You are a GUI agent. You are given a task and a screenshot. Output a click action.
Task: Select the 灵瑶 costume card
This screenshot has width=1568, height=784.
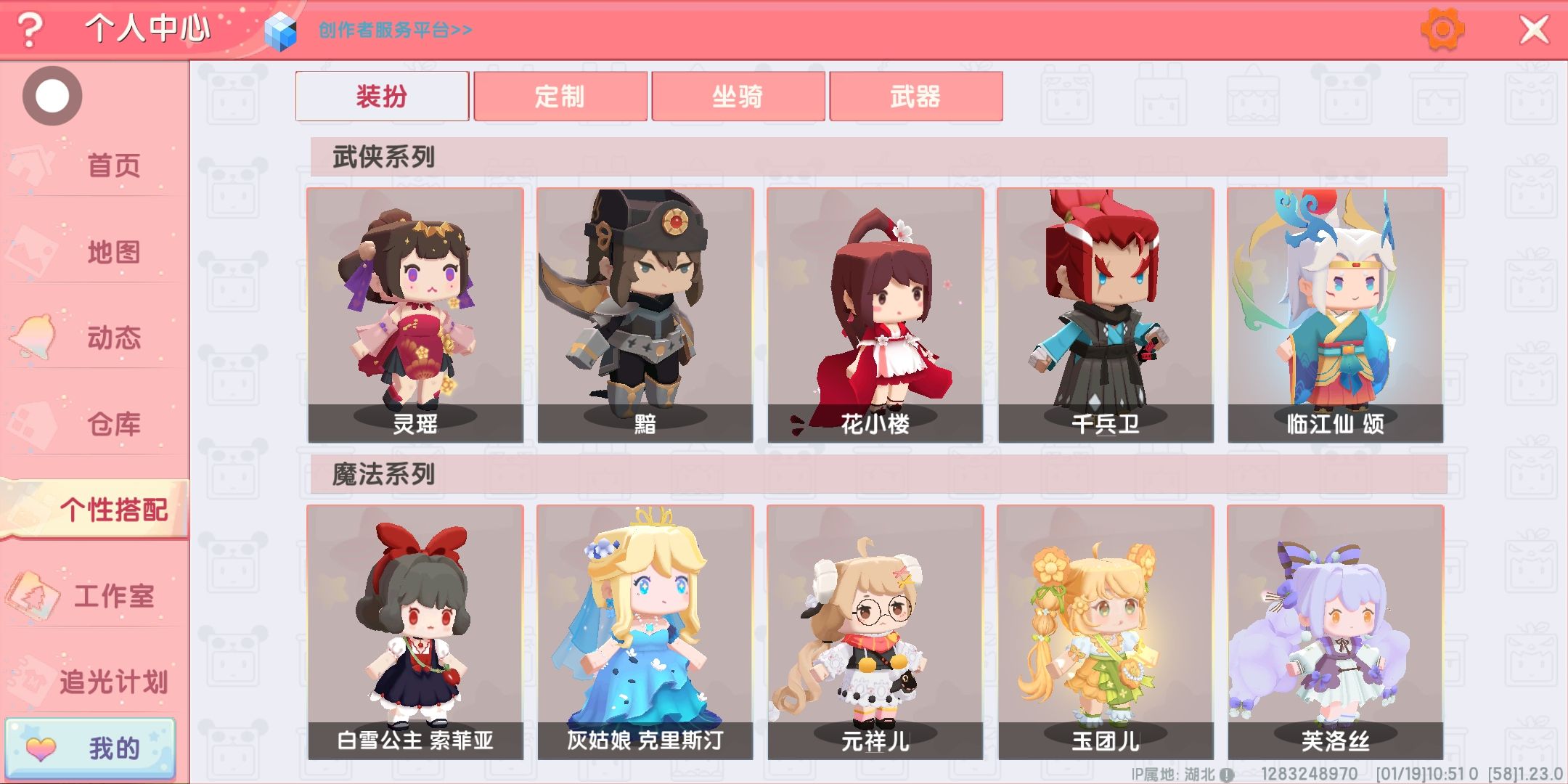tap(415, 315)
